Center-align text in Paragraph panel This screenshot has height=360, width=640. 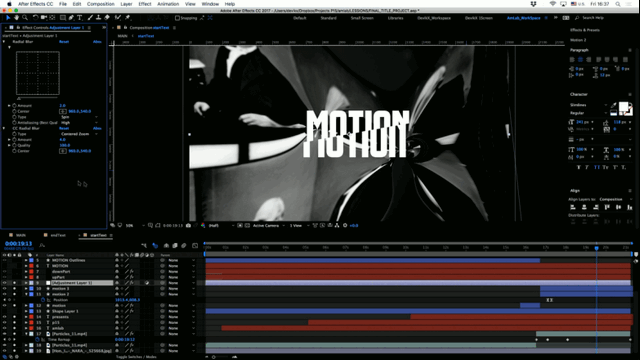coord(580,60)
